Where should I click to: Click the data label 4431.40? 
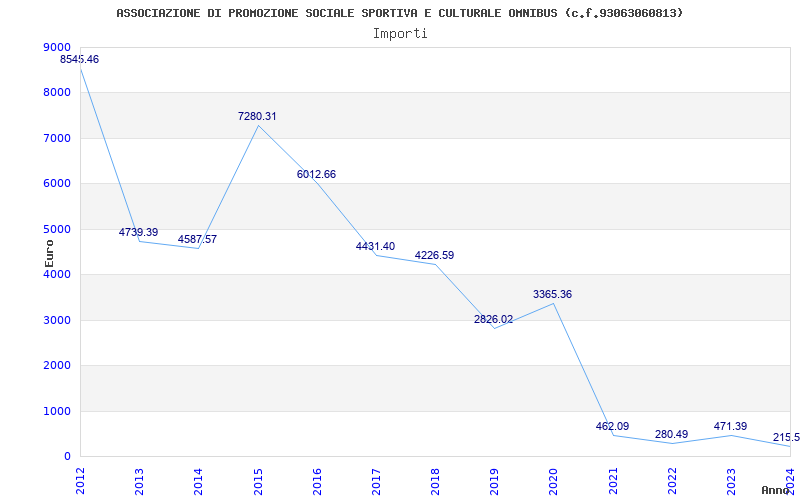click(x=376, y=246)
